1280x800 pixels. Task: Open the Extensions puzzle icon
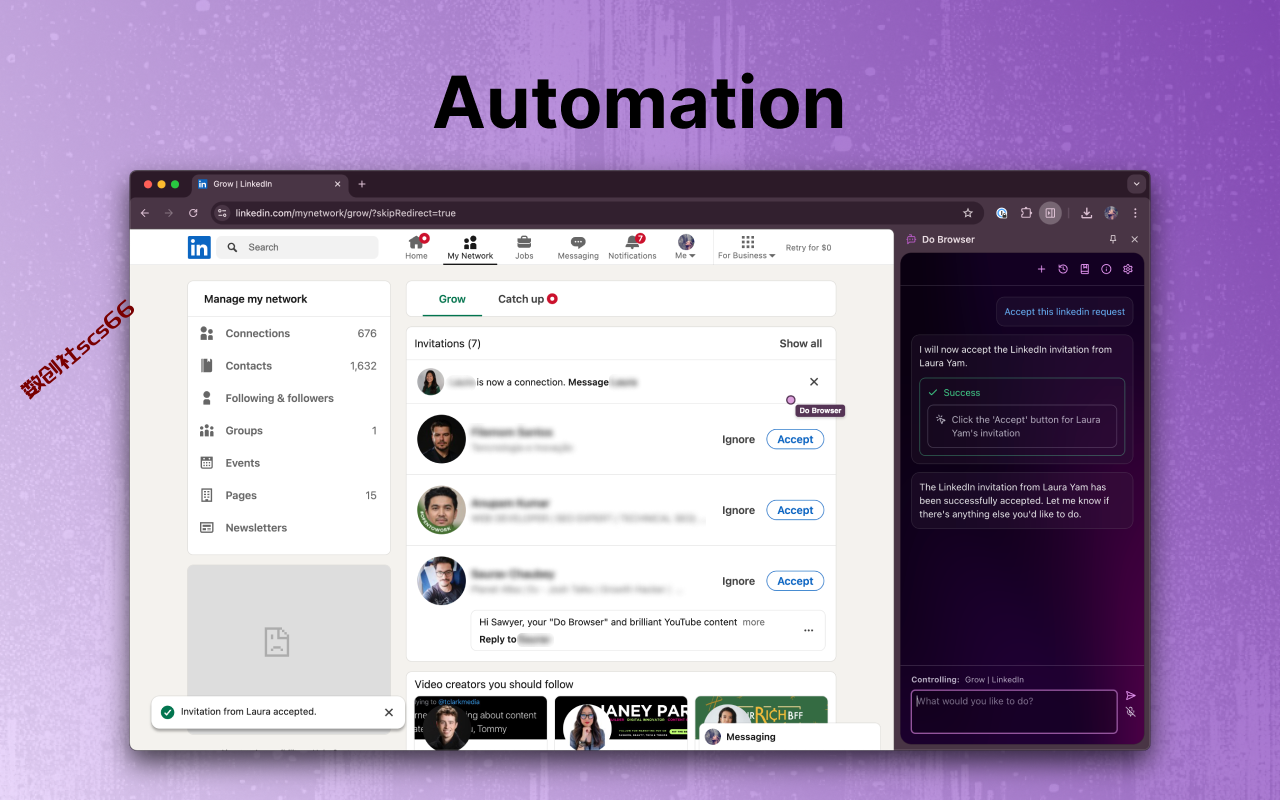[1026, 213]
